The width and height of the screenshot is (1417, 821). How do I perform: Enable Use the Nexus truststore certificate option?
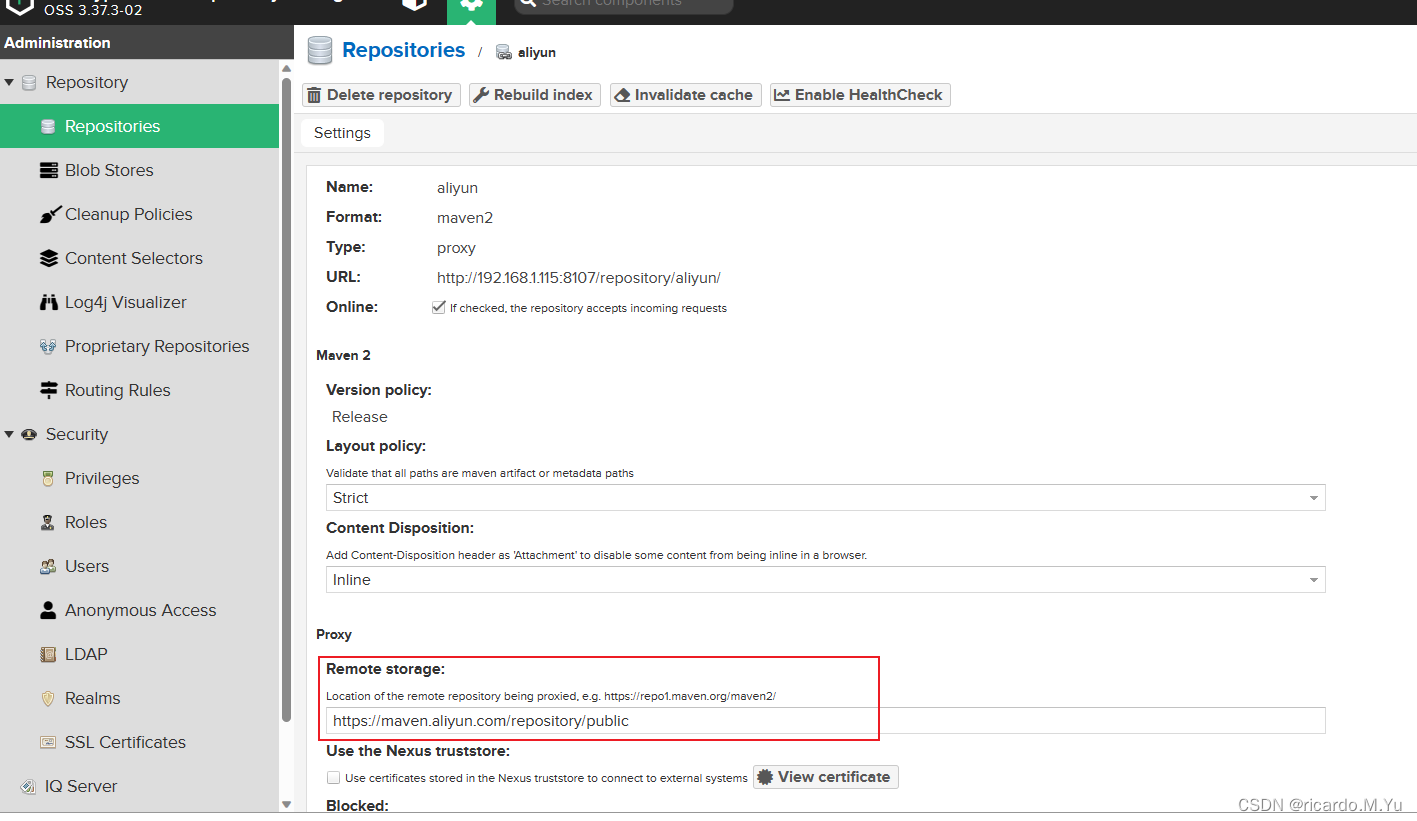333,777
